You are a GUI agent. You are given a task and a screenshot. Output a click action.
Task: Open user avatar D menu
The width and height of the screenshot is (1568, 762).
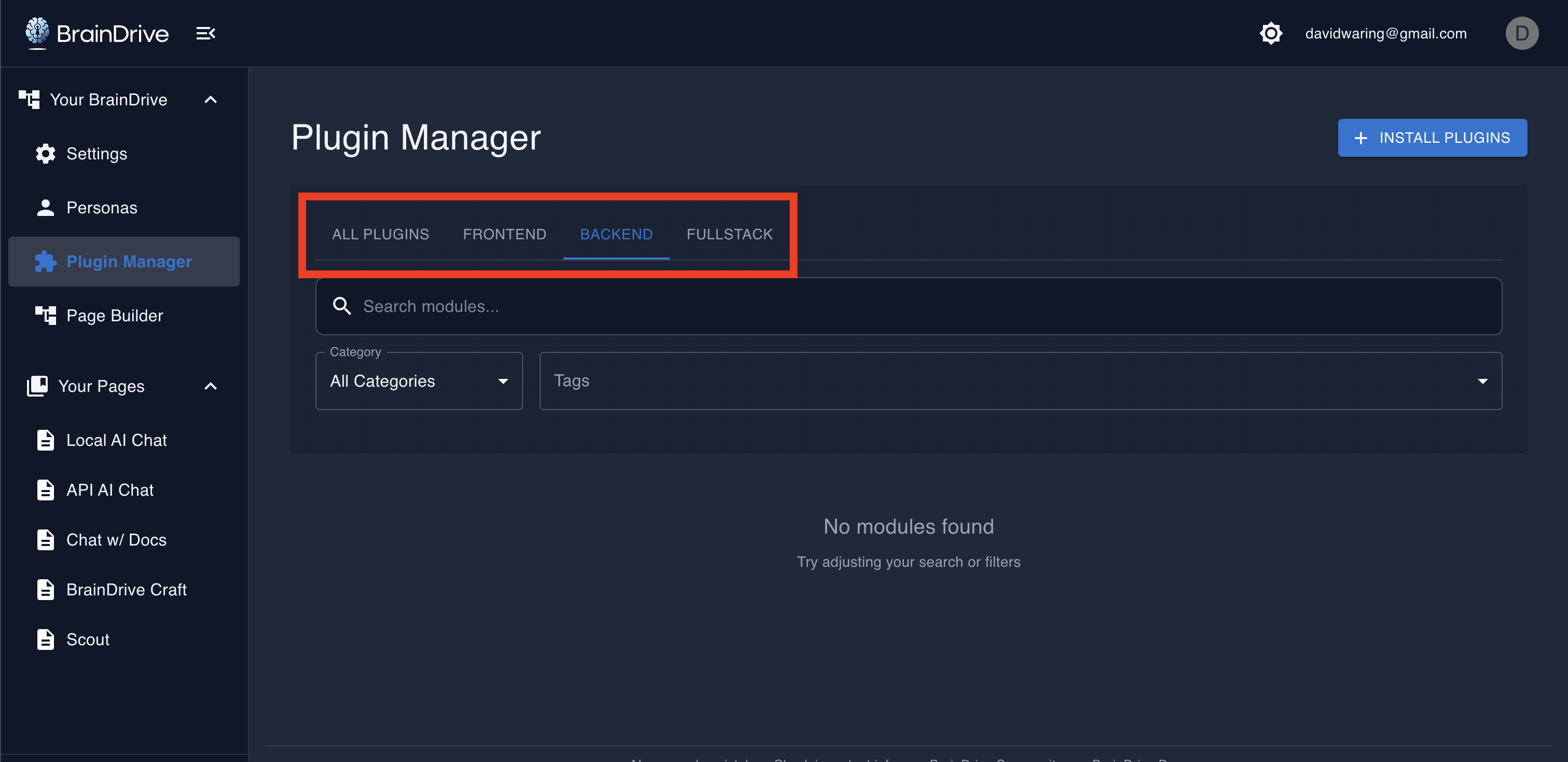point(1521,34)
